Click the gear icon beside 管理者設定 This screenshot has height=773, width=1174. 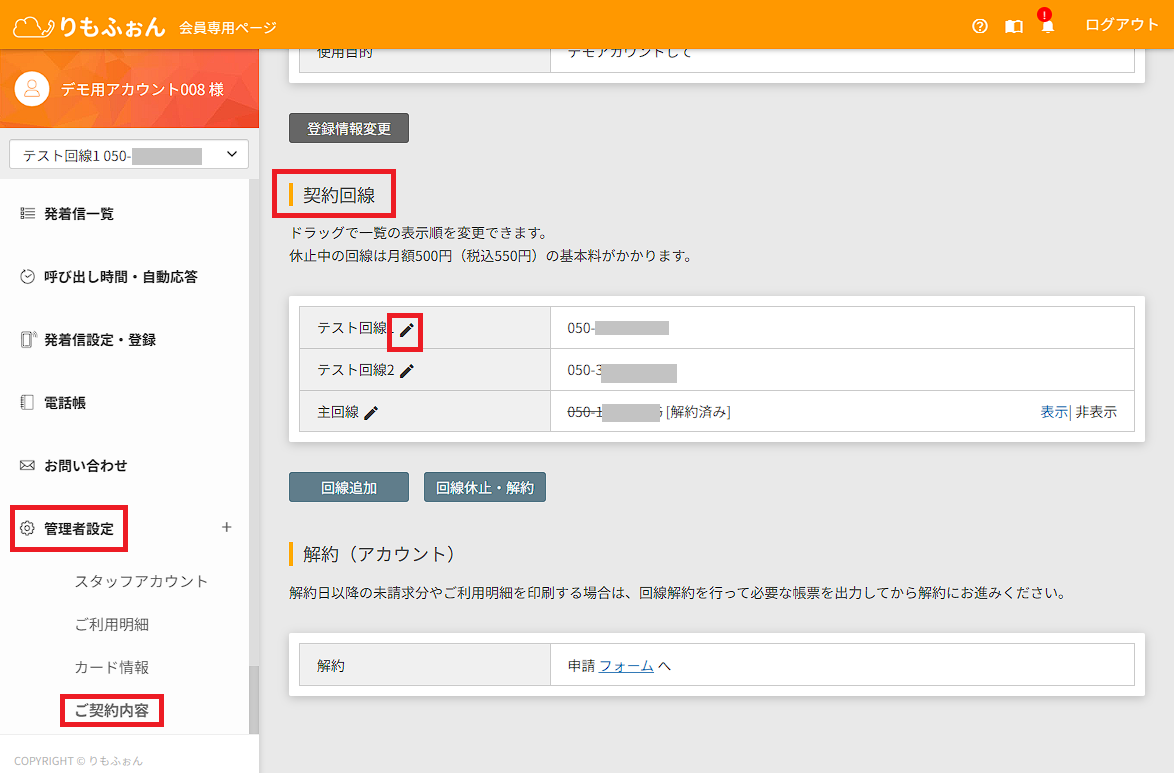pos(27,528)
